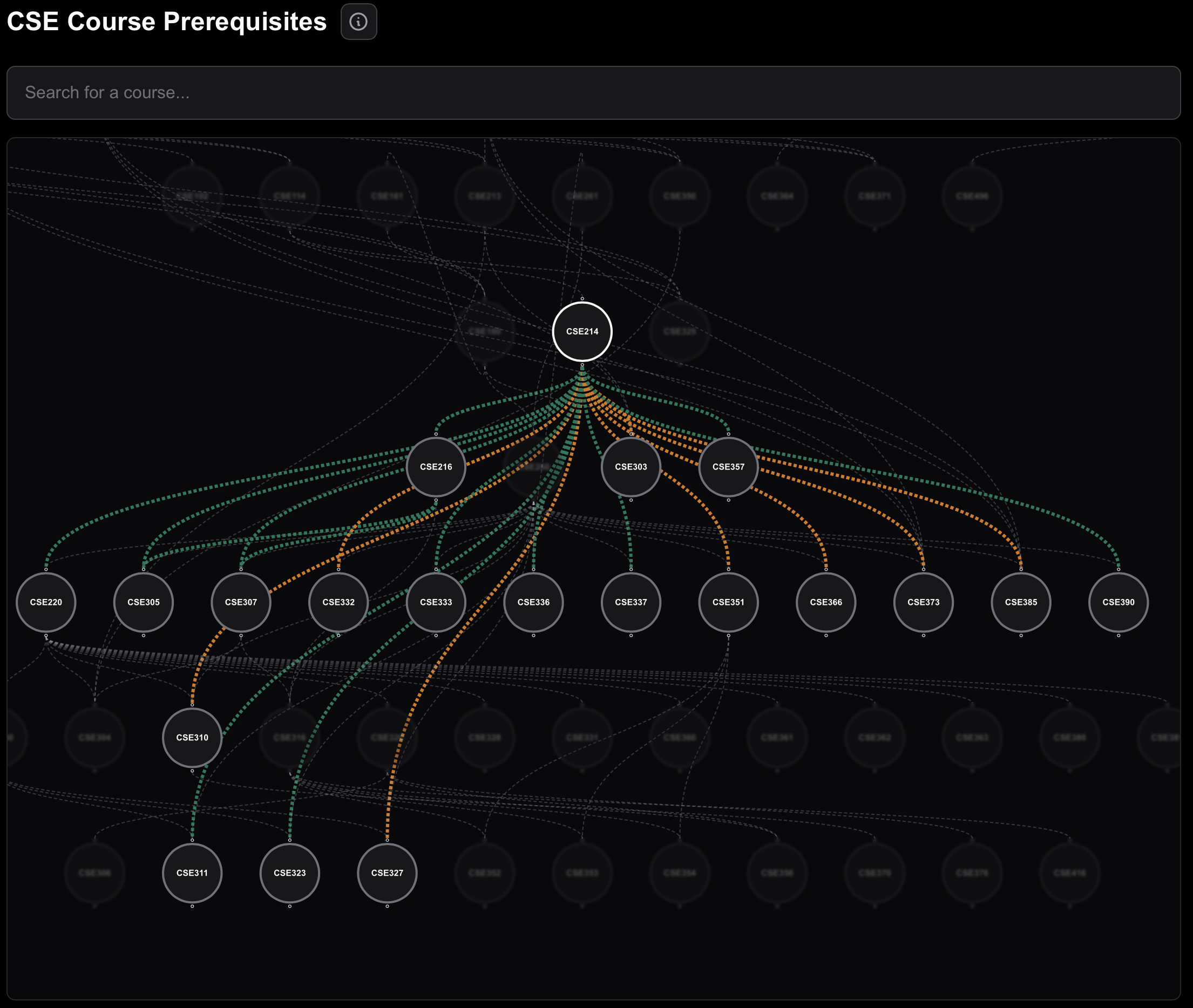Select the CSE216 course node
The height and width of the screenshot is (1008, 1193).
tap(436, 467)
